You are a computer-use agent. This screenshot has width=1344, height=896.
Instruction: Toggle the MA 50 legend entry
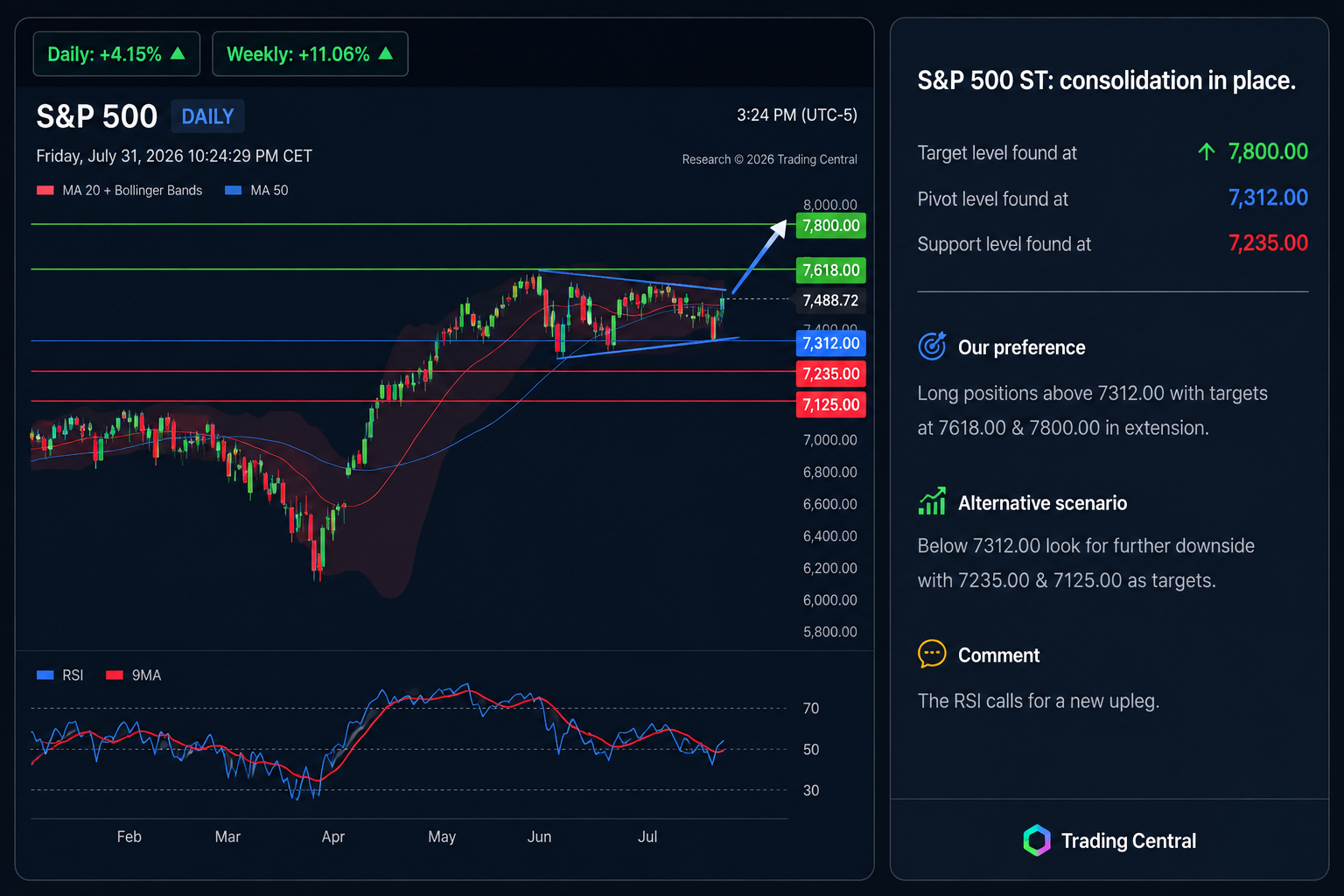[256, 190]
